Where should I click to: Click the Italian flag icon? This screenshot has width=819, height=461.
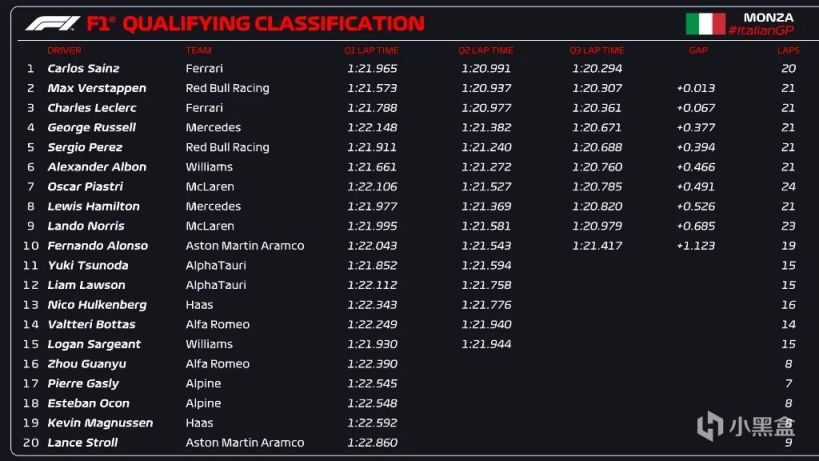(x=705, y=24)
